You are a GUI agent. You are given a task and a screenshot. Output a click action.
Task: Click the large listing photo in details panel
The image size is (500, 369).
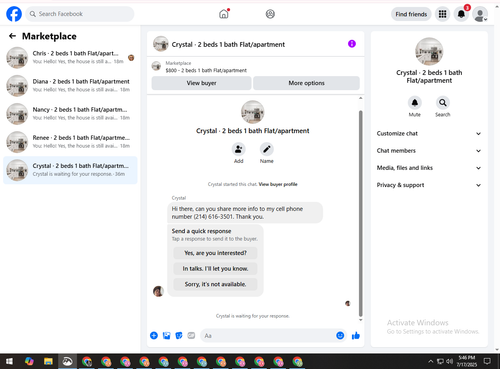(429, 51)
